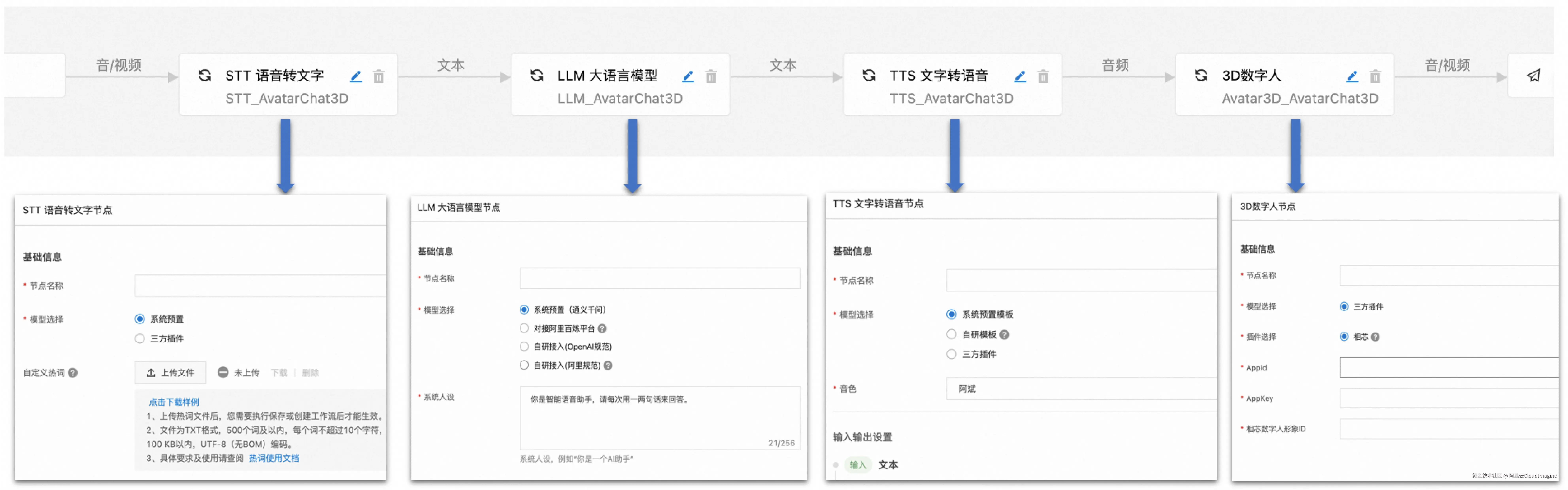Click the 21/256 character counter
1568x490 pixels.
click(782, 443)
